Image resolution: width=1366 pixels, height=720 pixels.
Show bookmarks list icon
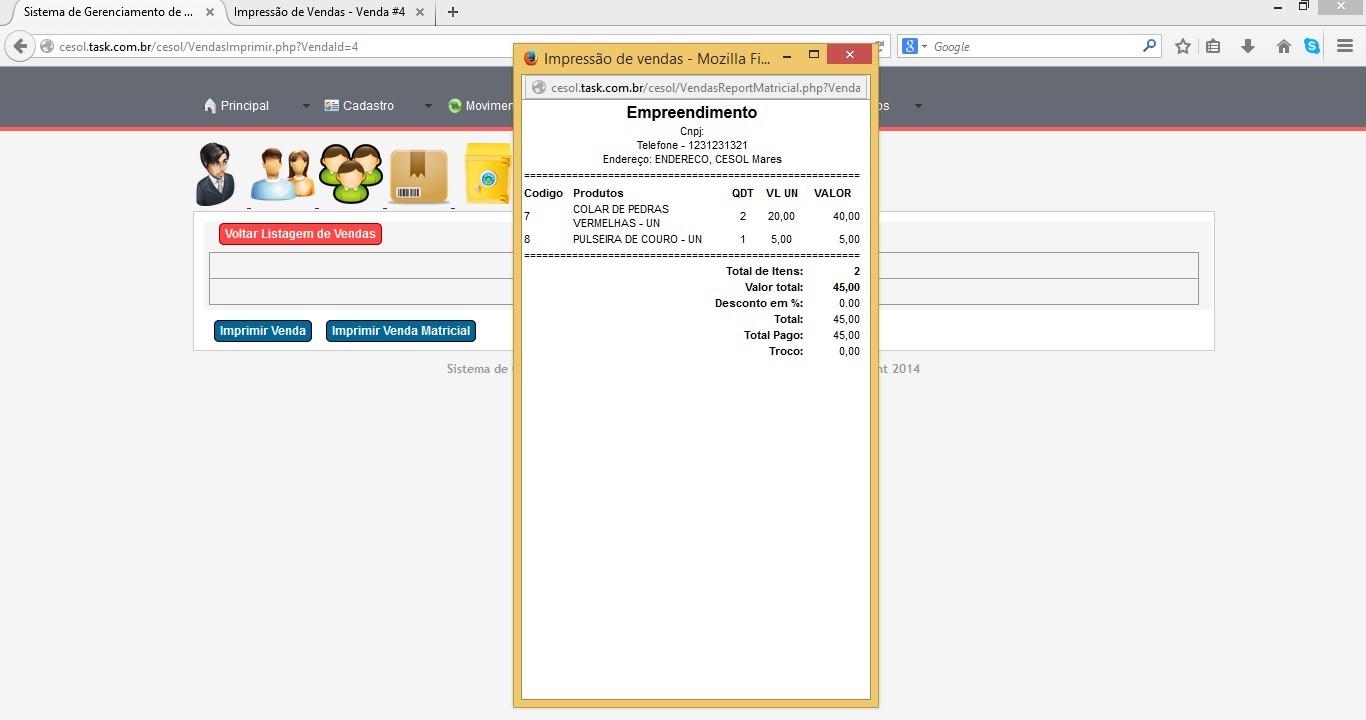click(x=1213, y=47)
